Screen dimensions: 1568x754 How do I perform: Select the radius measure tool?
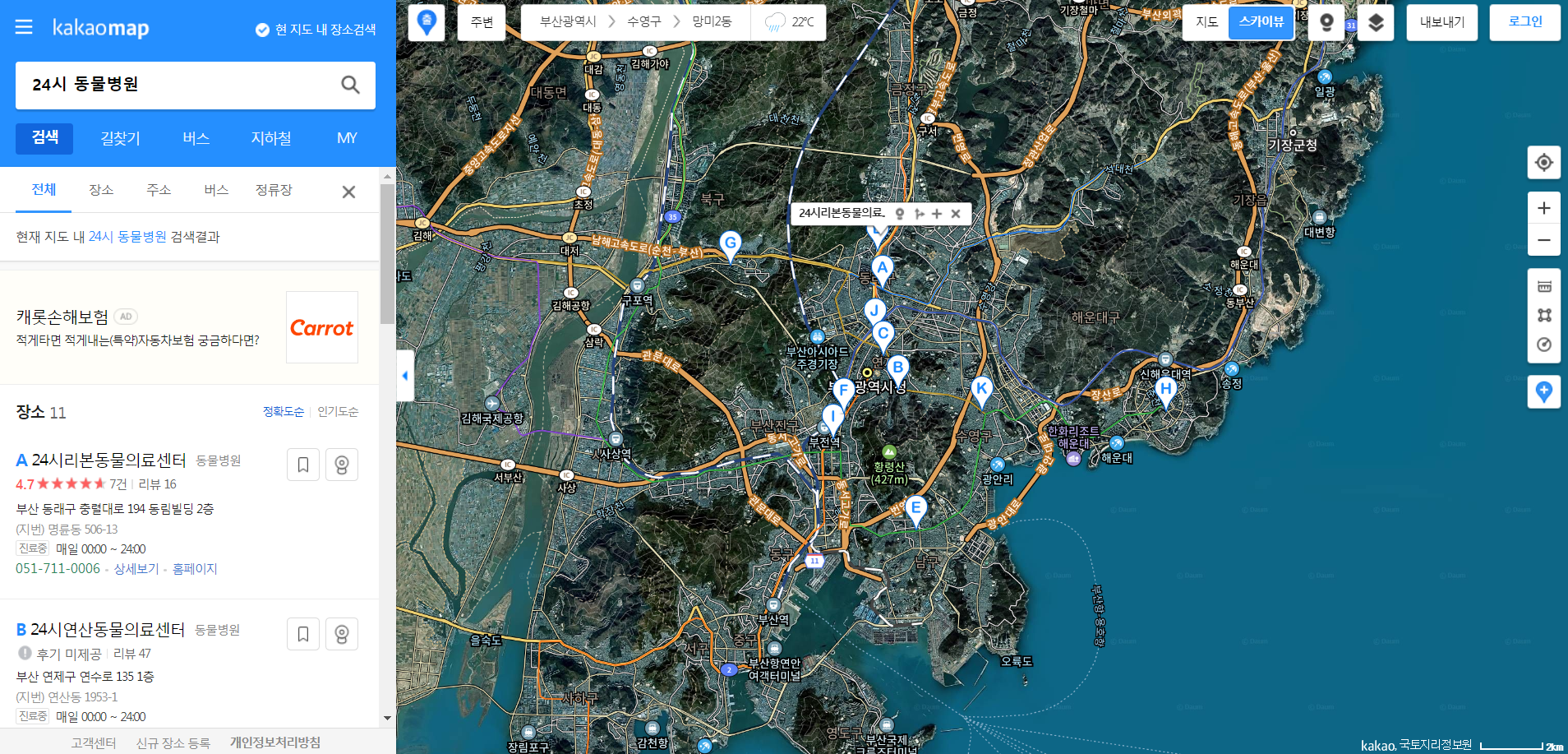pos(1544,345)
